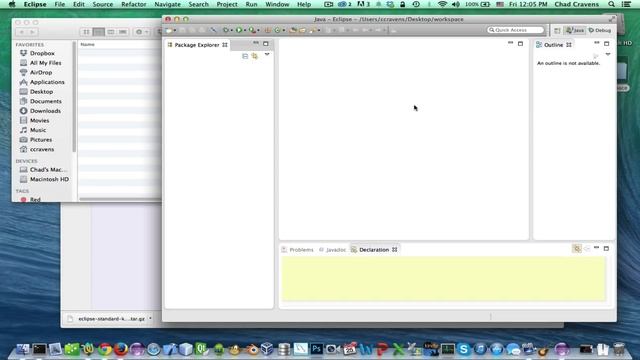Click the Open Perspective icon
The height and width of the screenshot is (360, 640).
(557, 31)
